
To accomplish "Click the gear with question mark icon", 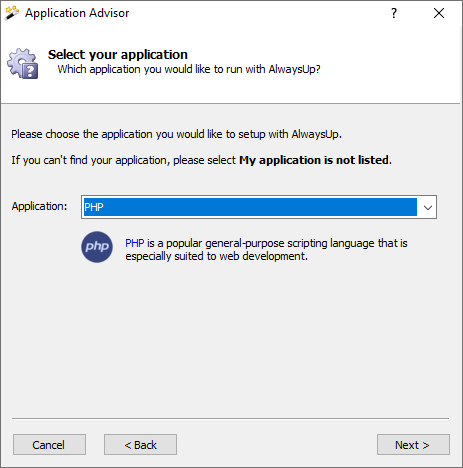I will 22,63.
